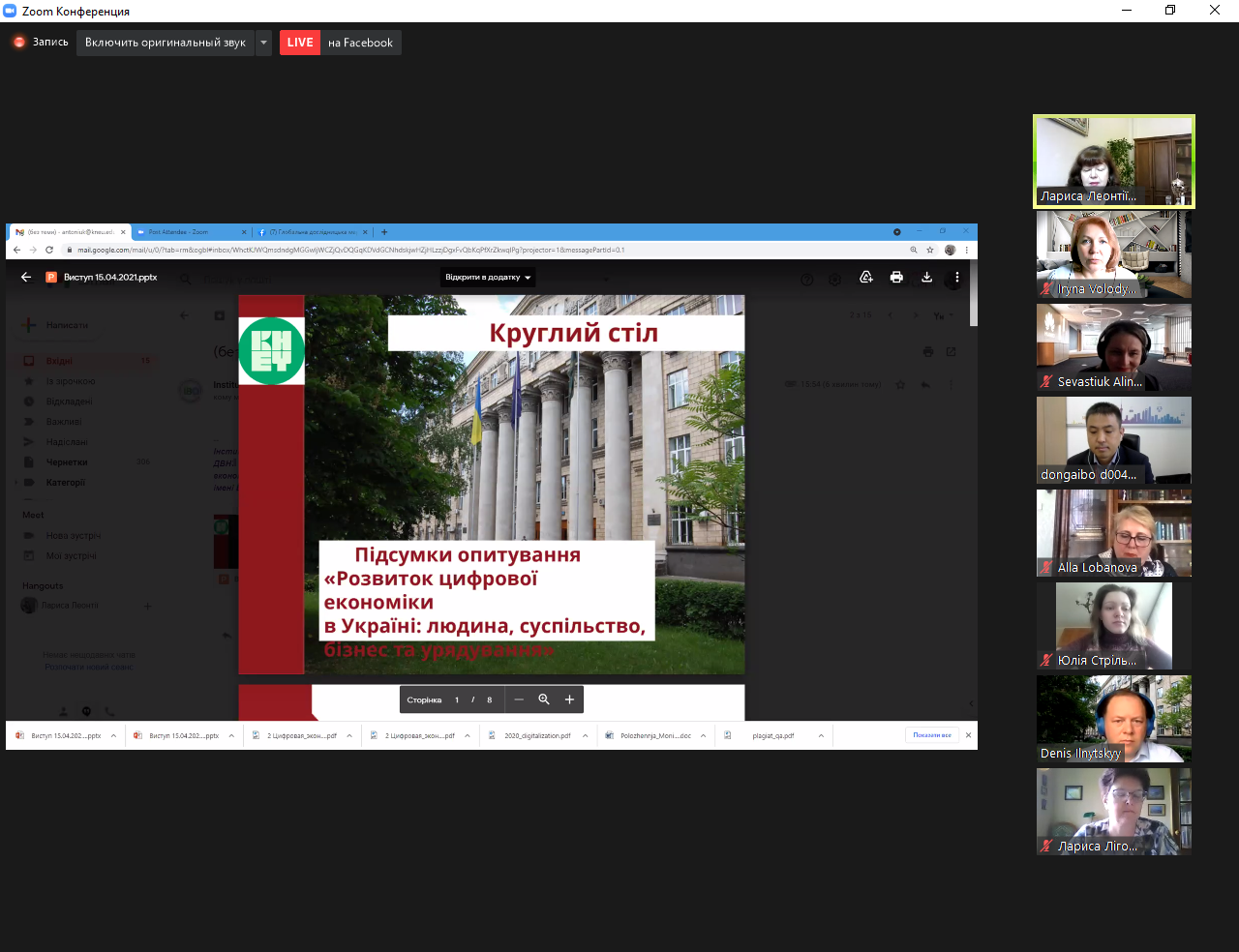Click 'Показати все' downloads button
Screen dimensions: 1239x952
[x=932, y=735]
